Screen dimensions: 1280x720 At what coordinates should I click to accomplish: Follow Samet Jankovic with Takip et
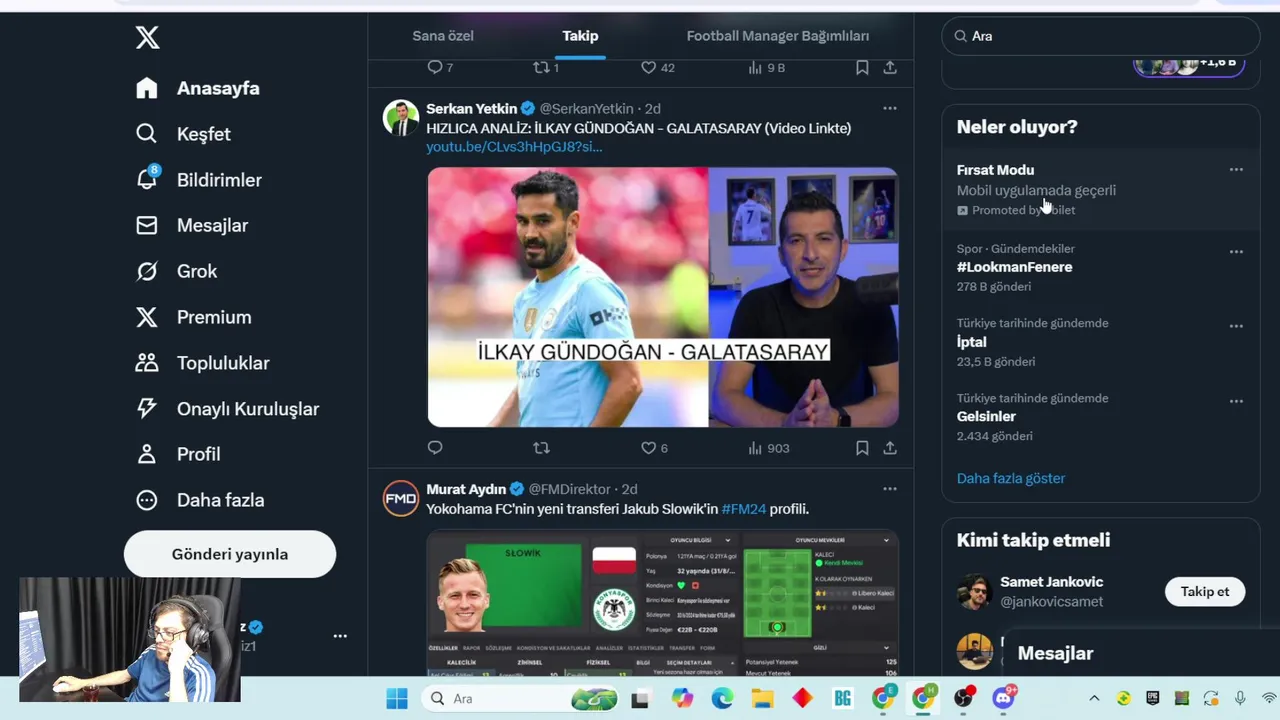pyautogui.click(x=1205, y=592)
